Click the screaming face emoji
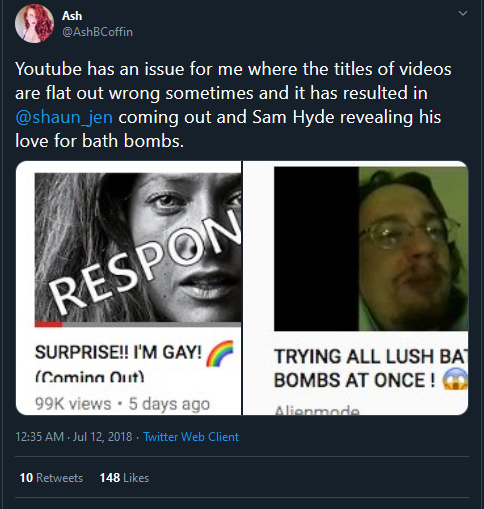Image resolution: width=484 pixels, height=509 pixels. pyautogui.click(x=455, y=379)
